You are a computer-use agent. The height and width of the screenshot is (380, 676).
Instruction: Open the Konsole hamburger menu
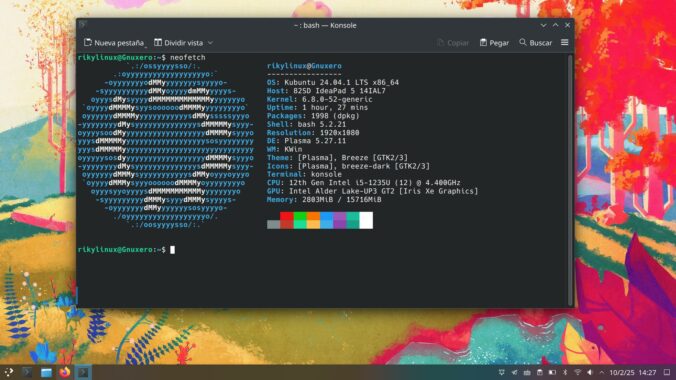[564, 42]
